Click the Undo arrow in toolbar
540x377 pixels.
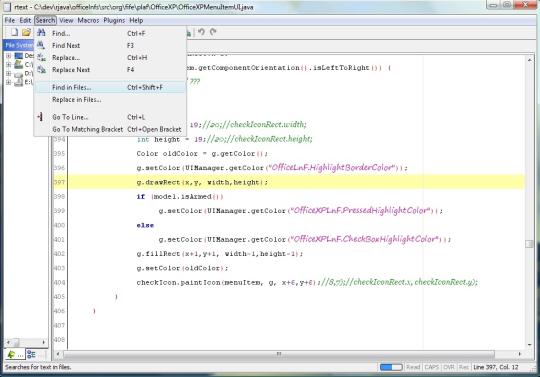[x=201, y=32]
